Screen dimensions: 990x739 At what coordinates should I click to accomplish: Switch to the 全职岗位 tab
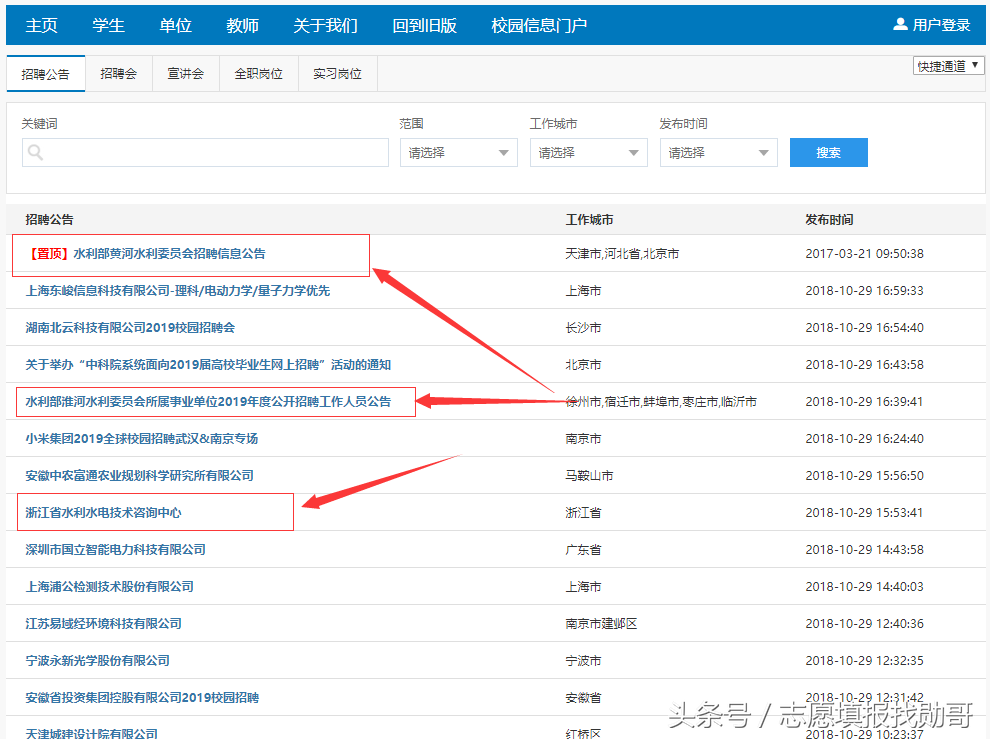tap(258, 74)
